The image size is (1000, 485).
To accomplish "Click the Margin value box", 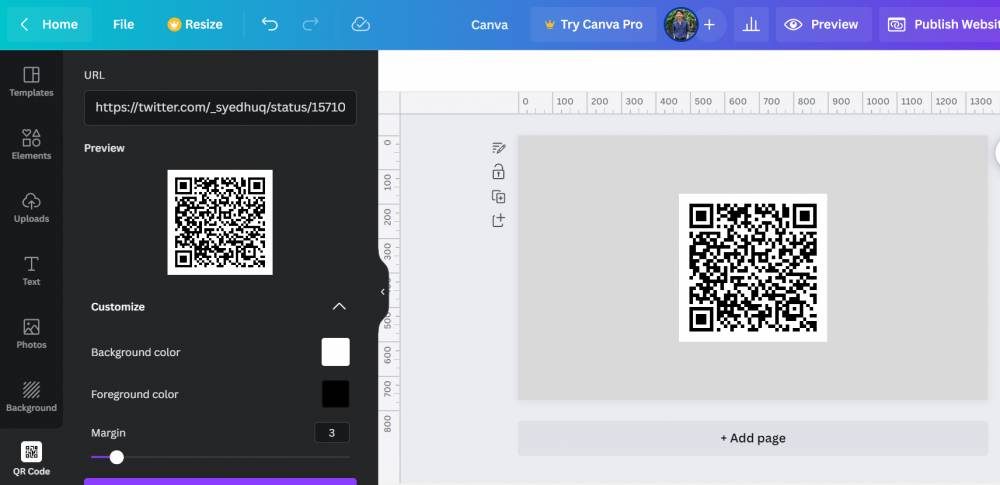I will coord(332,433).
